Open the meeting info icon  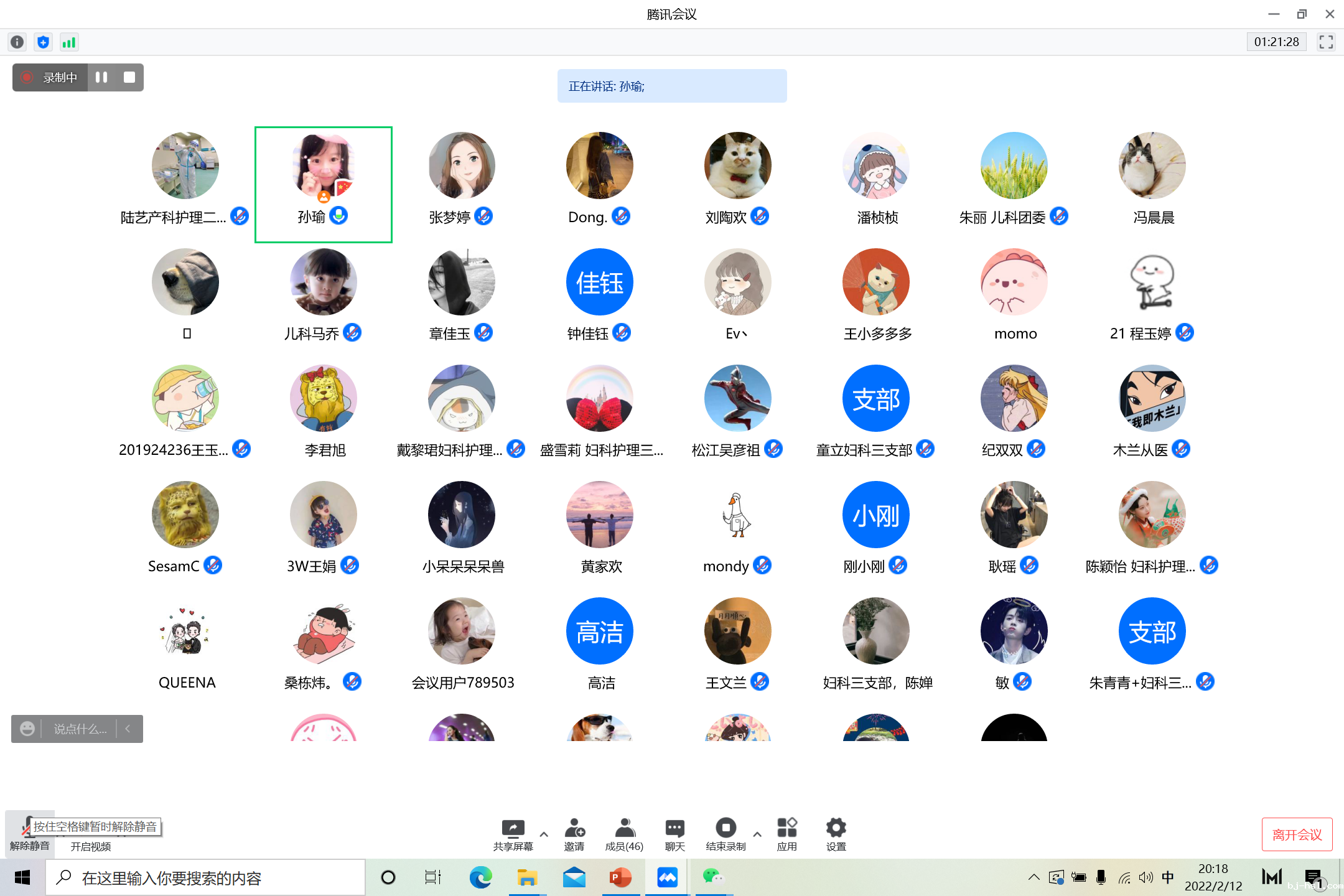coord(17,42)
